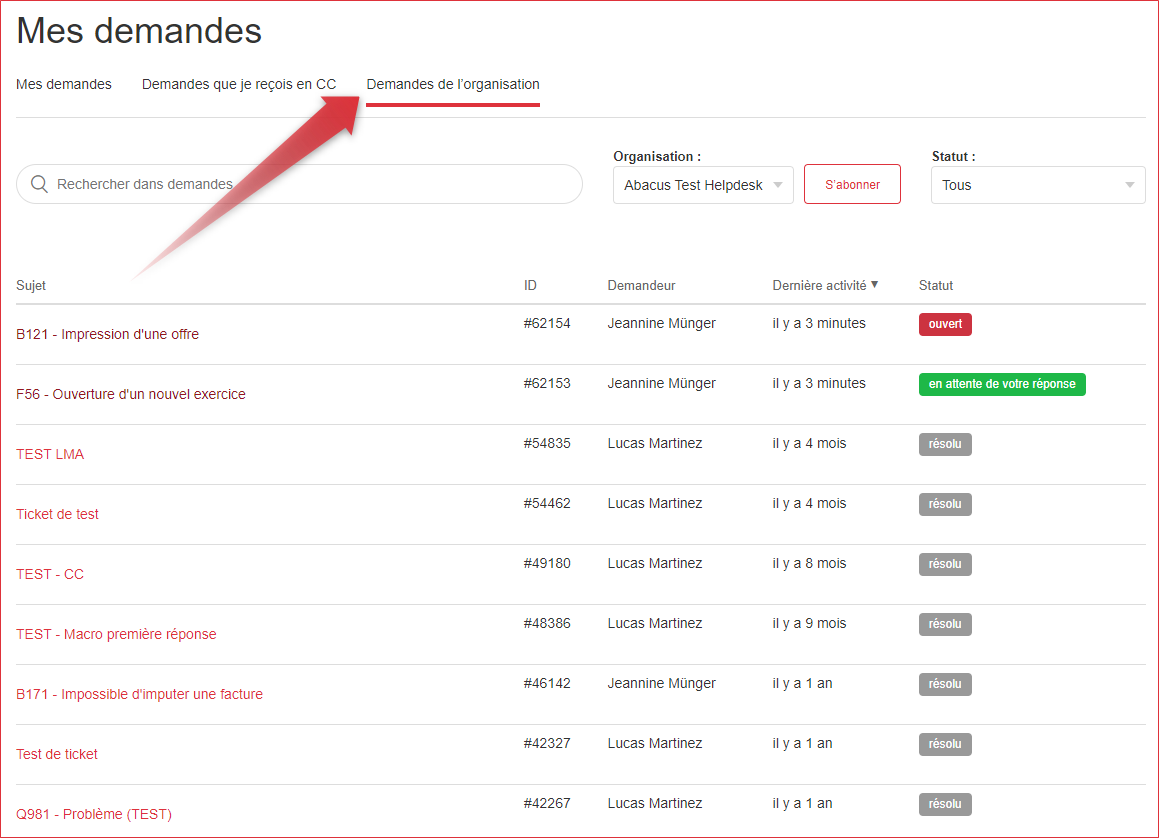Click the search magnifier icon
1159x838 pixels.
tap(40, 184)
